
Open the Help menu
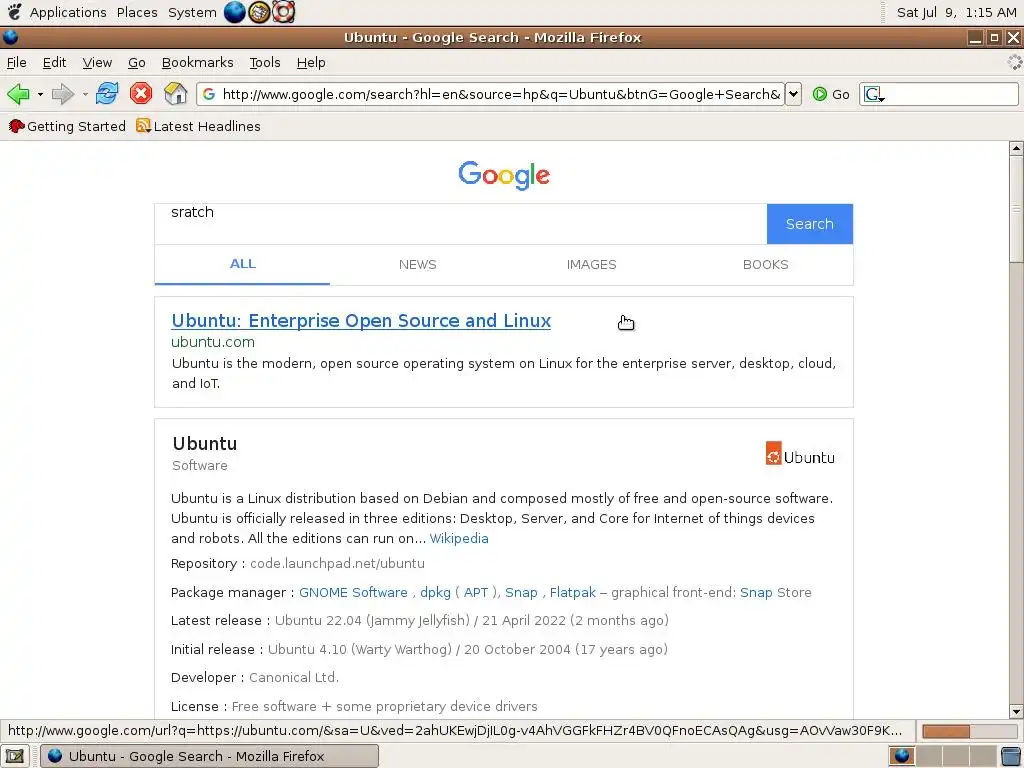pyautogui.click(x=311, y=63)
